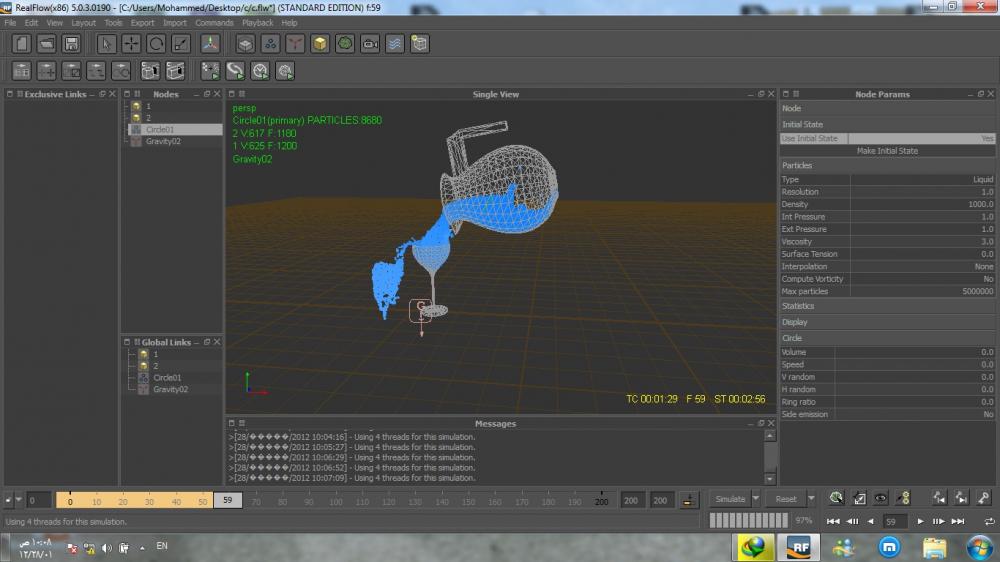Click the curved arrows icon with green play
This screenshot has width=1000, height=562.
(235, 71)
